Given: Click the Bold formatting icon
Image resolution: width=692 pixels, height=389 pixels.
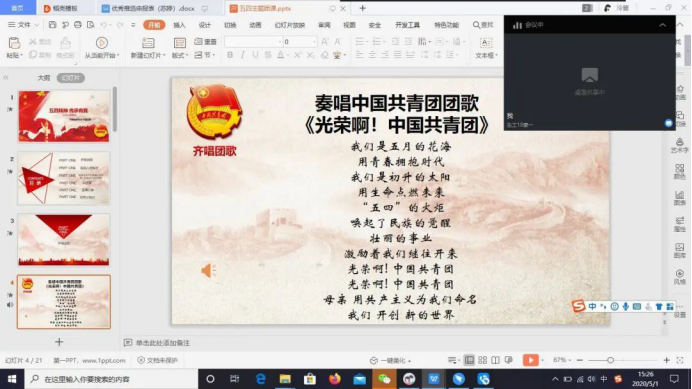Looking at the screenshot, I should coord(230,55).
